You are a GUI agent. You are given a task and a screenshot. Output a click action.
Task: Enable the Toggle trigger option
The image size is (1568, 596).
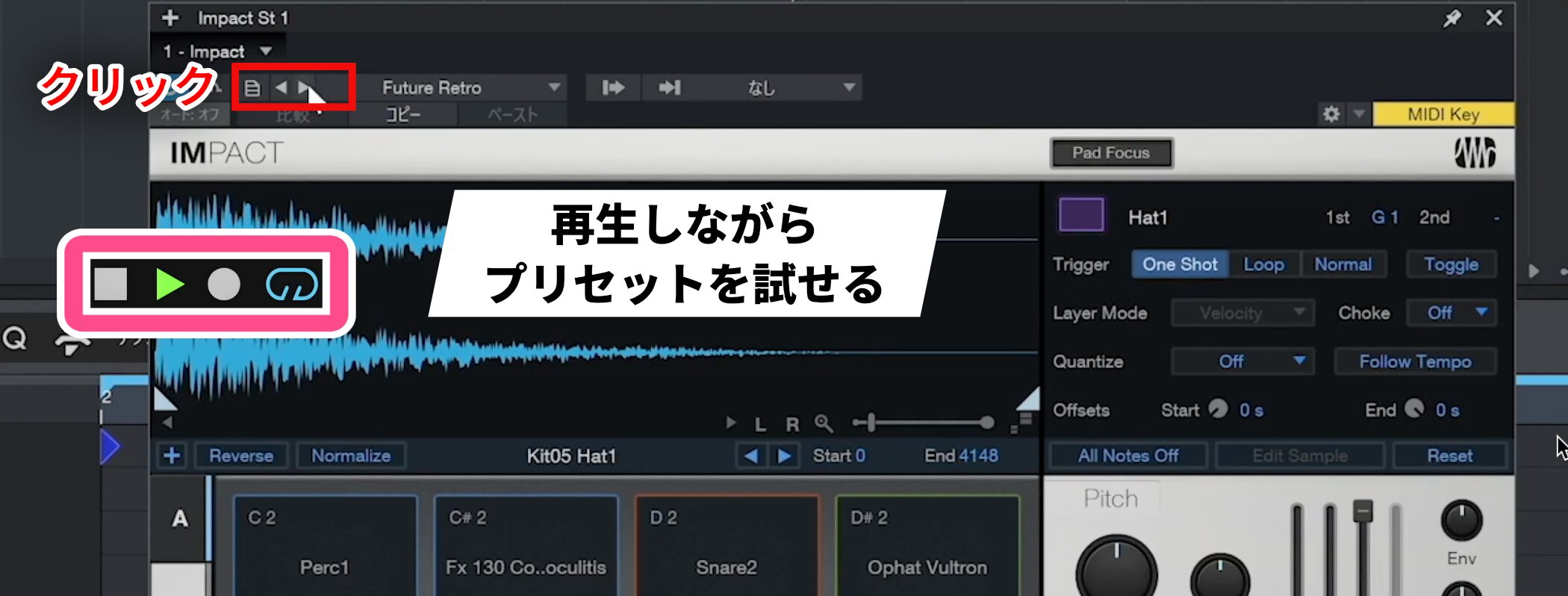pos(1451,264)
